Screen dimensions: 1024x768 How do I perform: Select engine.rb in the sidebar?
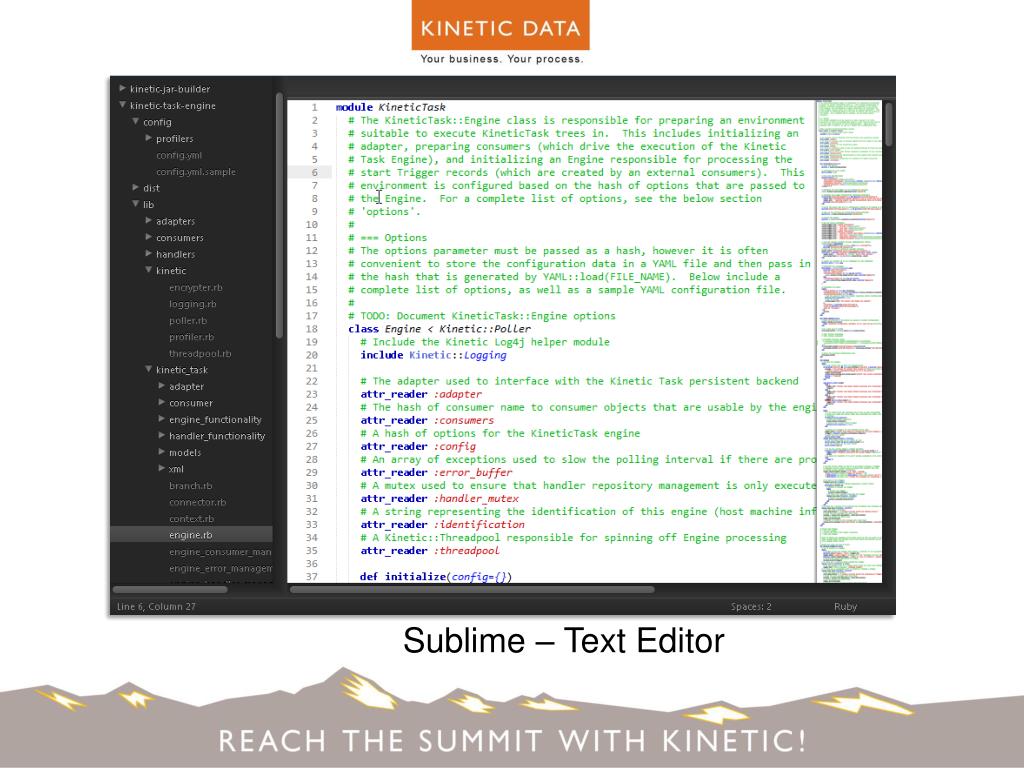pos(191,534)
